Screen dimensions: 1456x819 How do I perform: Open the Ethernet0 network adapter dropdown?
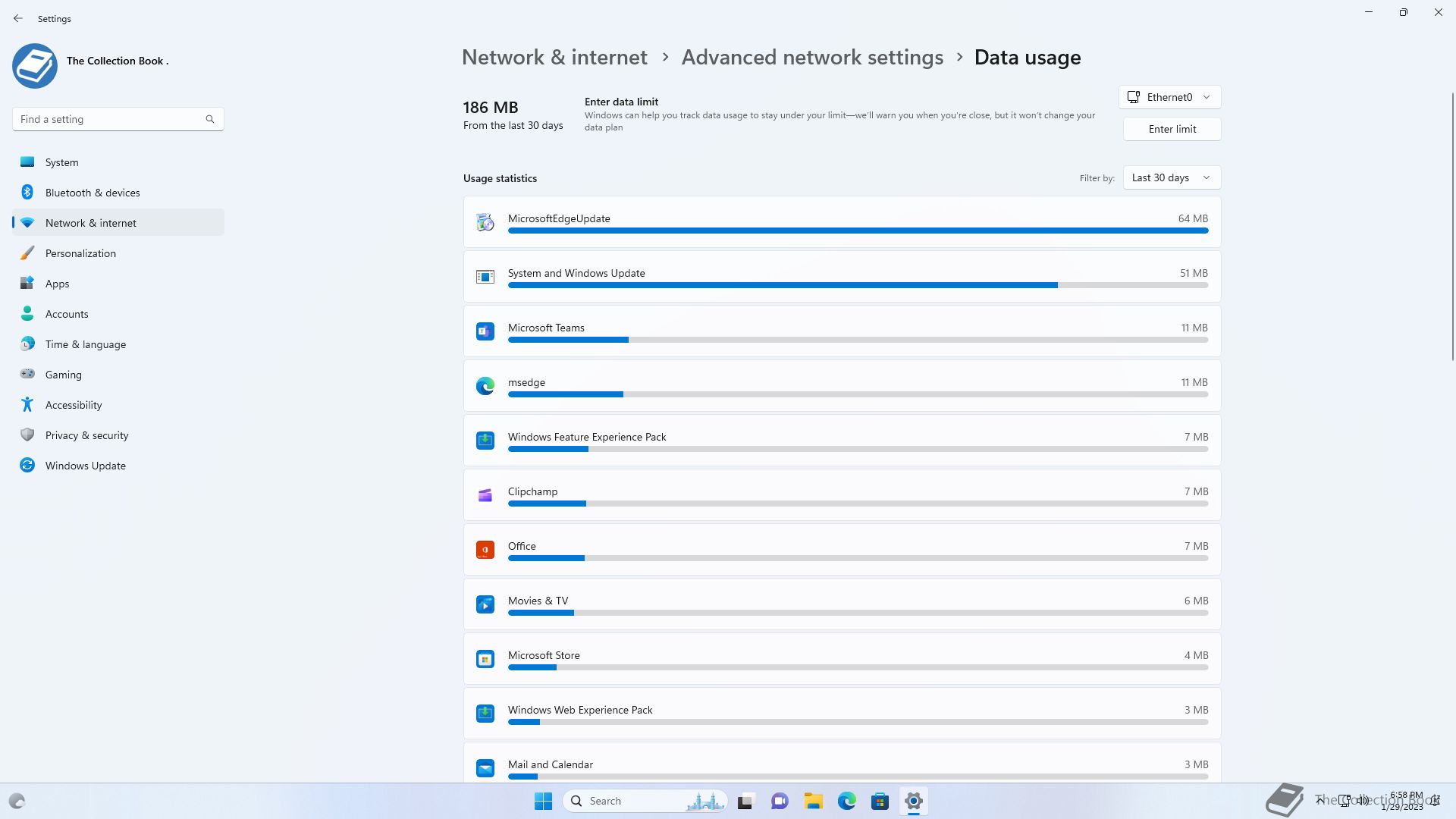click(1169, 97)
